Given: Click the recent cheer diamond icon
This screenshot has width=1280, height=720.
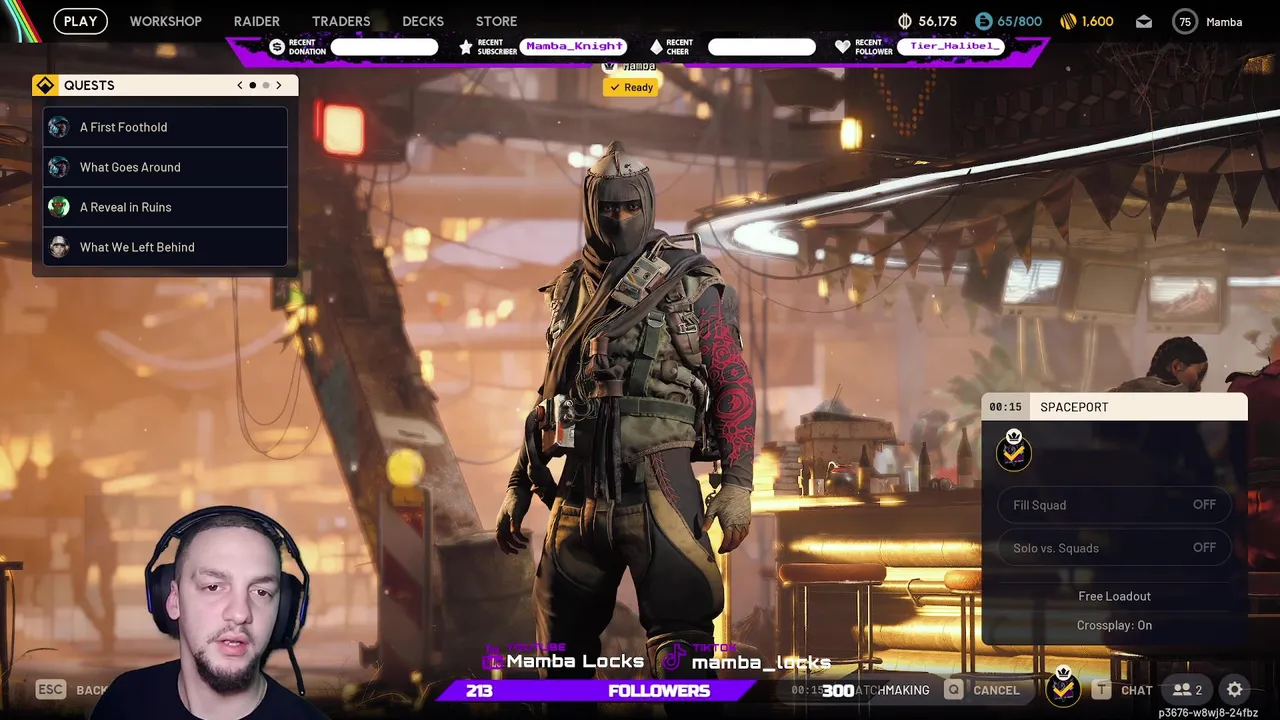Looking at the screenshot, I should click(656, 47).
